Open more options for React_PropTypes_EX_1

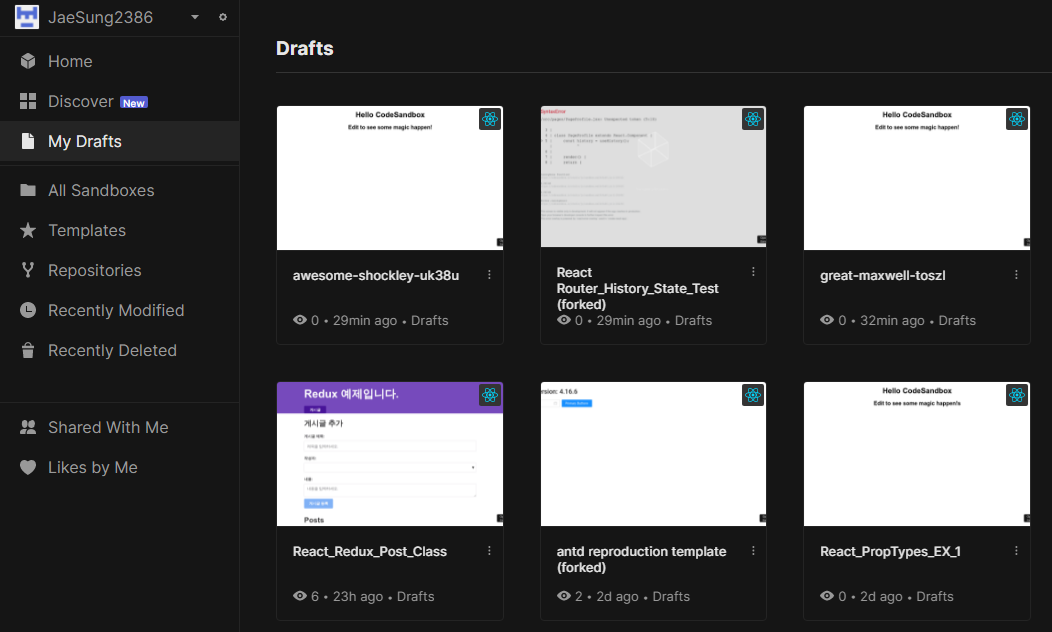point(1016,551)
